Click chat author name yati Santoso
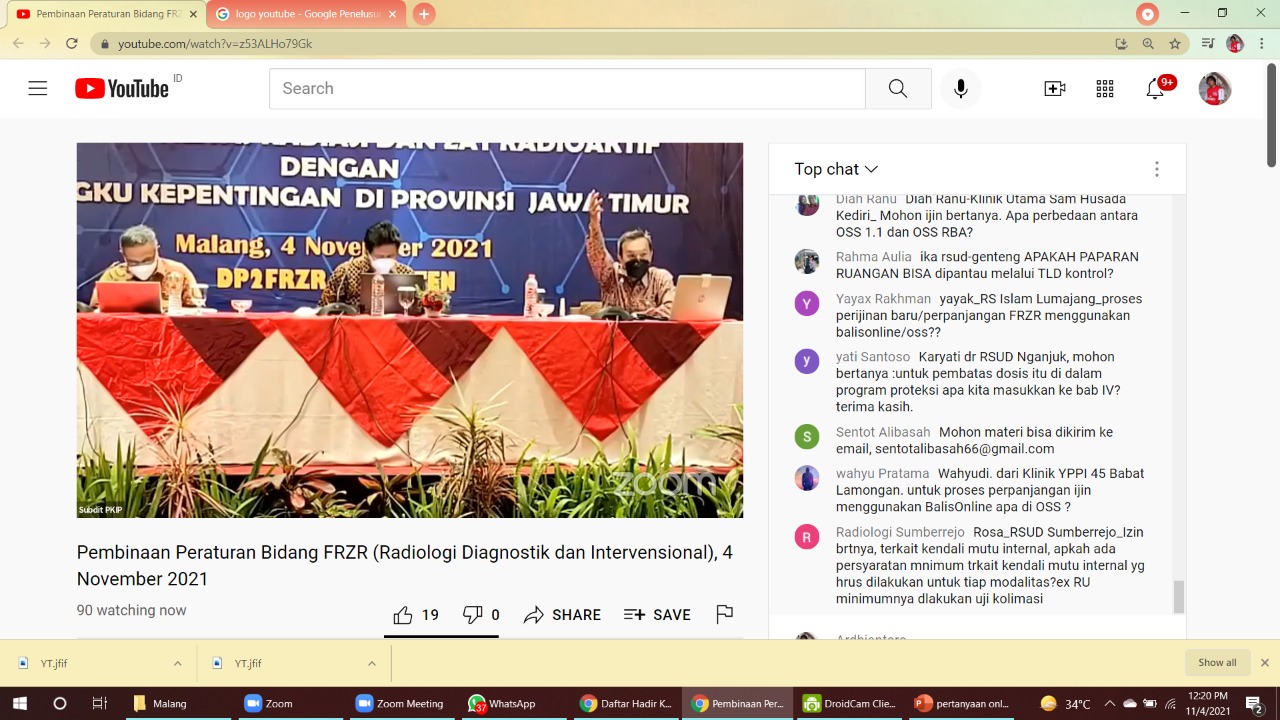This screenshot has width=1280, height=720. point(873,357)
